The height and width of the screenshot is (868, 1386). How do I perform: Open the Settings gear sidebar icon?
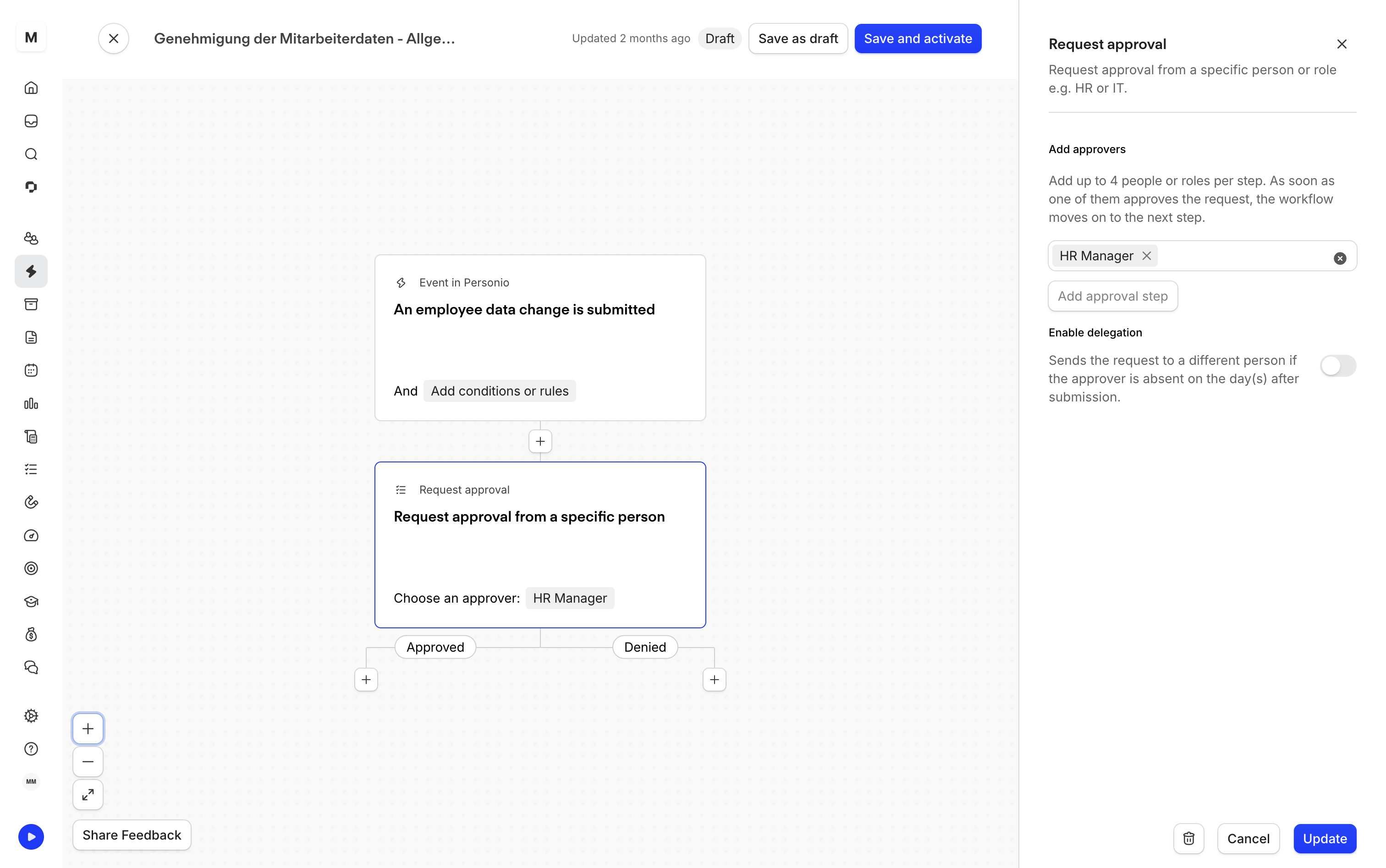click(31, 716)
